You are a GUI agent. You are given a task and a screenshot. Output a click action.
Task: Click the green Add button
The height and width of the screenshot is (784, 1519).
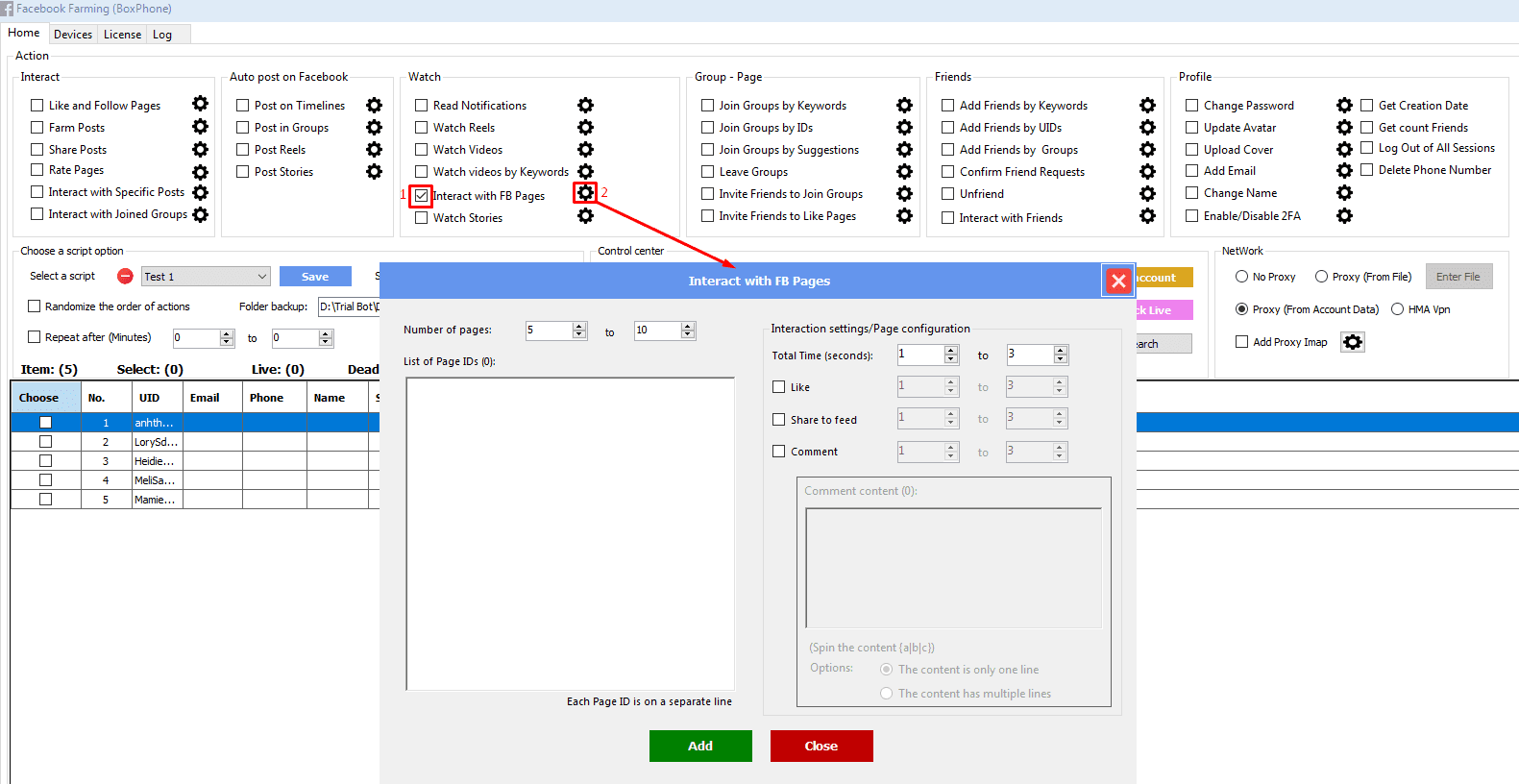tap(700, 746)
